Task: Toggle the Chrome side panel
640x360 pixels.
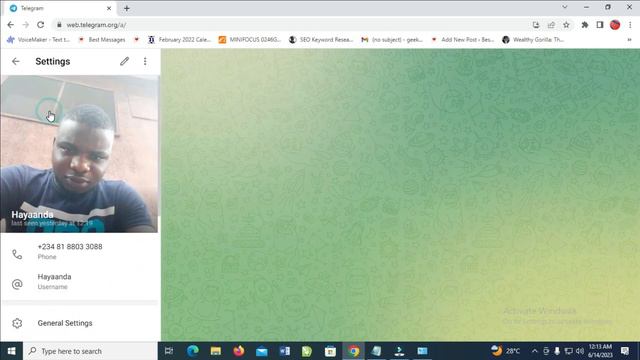Action: (600, 25)
